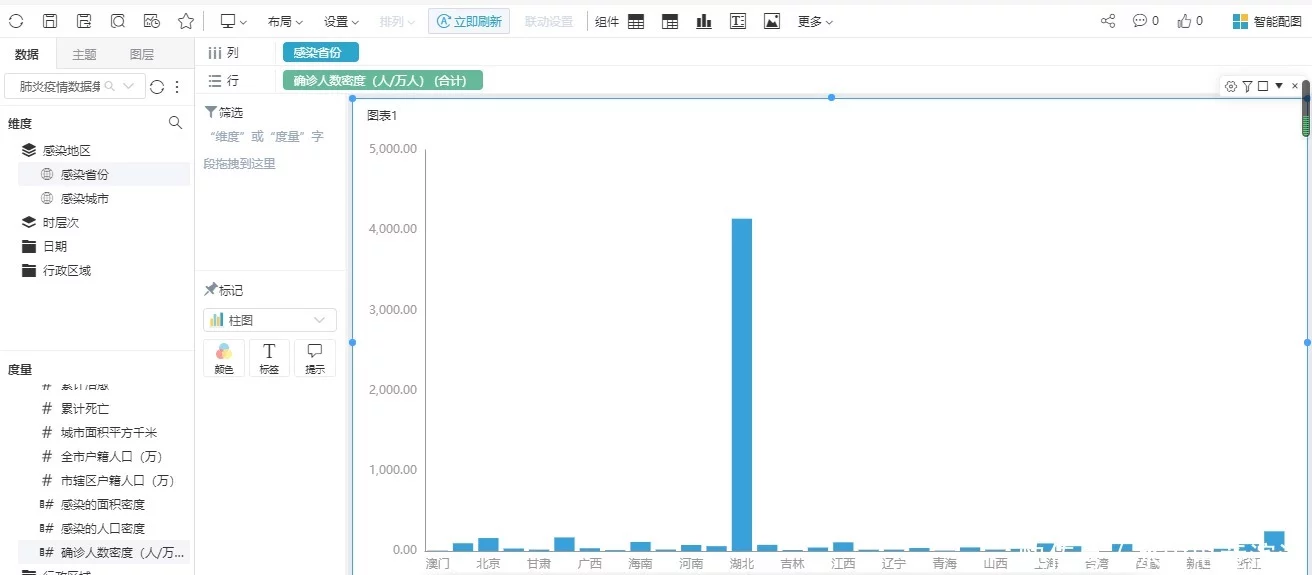Image resolution: width=1312 pixels, height=575 pixels.
Task: Click the 北京 axis label
Action: pos(488,564)
